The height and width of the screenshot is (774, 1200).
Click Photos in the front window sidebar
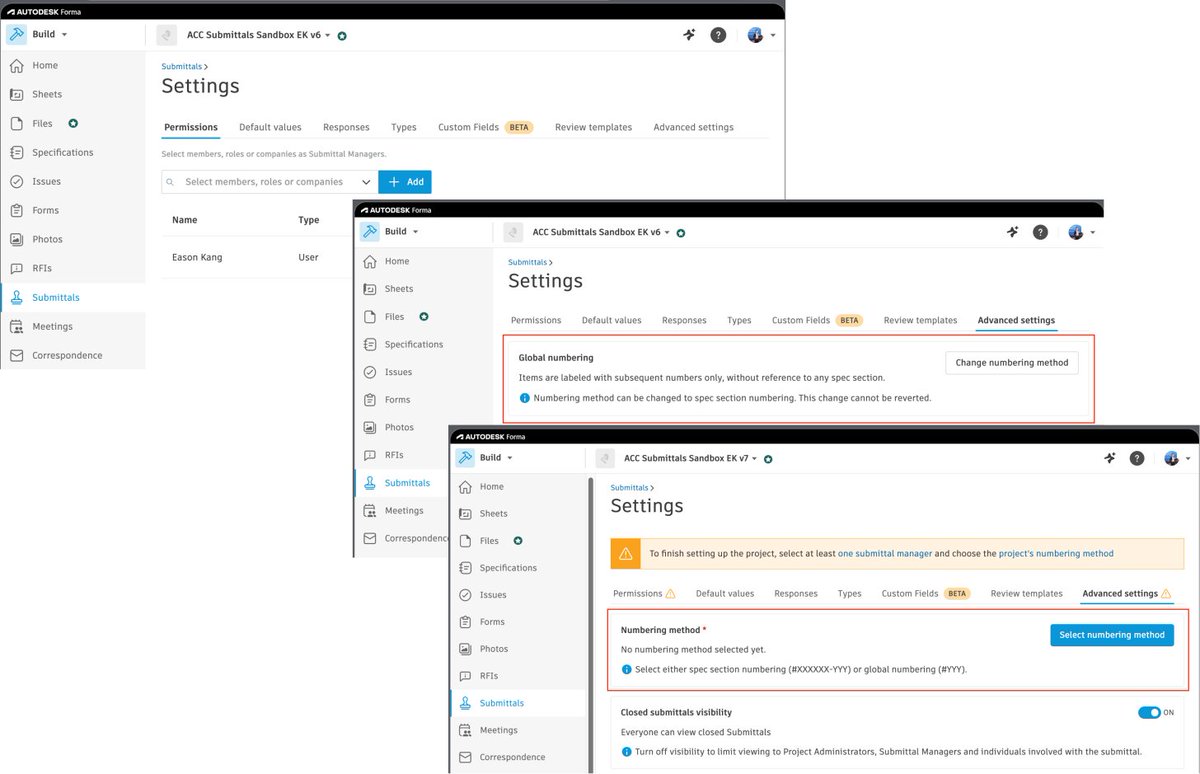pos(494,649)
